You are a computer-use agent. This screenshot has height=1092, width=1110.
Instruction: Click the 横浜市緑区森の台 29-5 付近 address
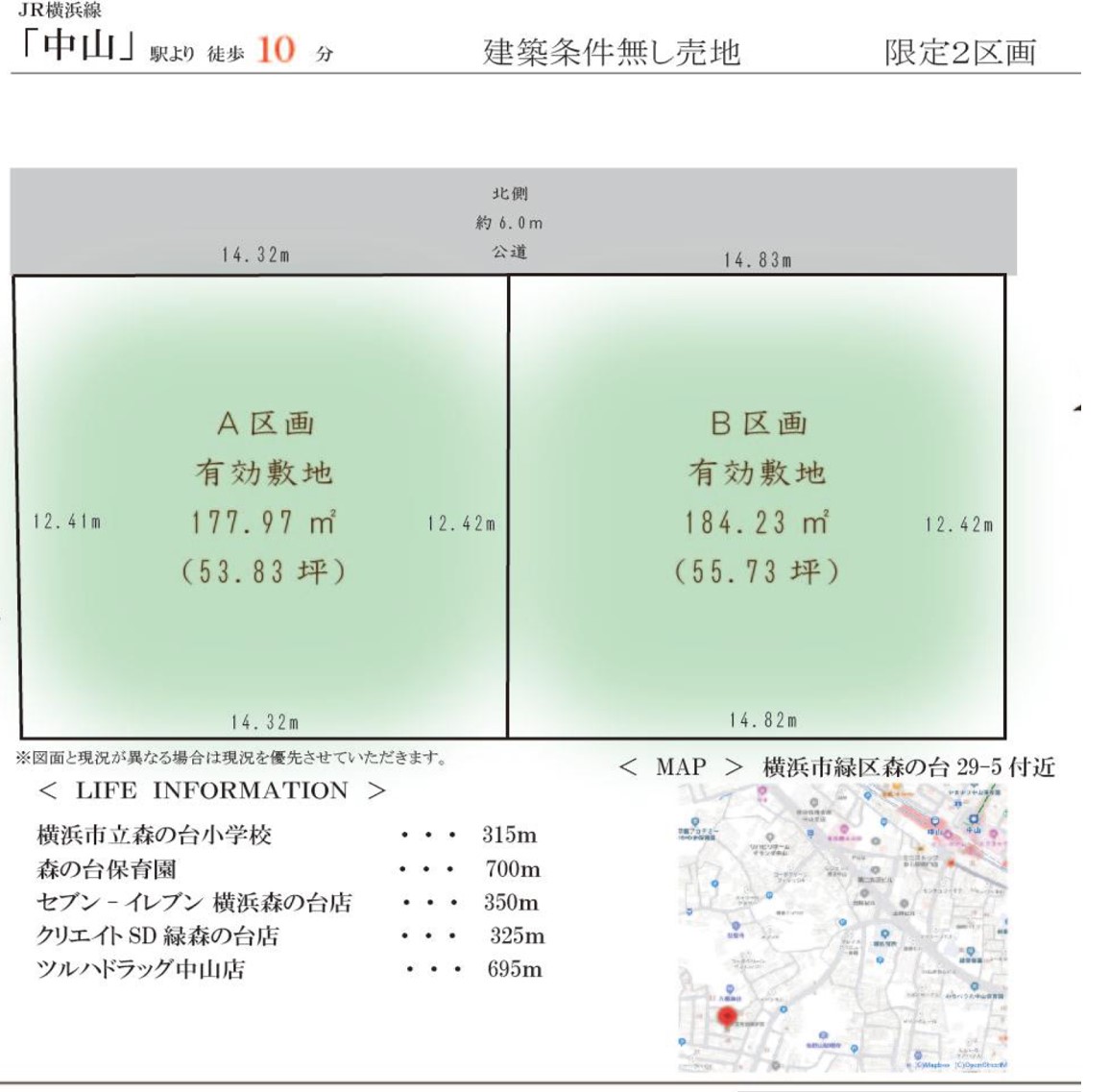[908, 767]
